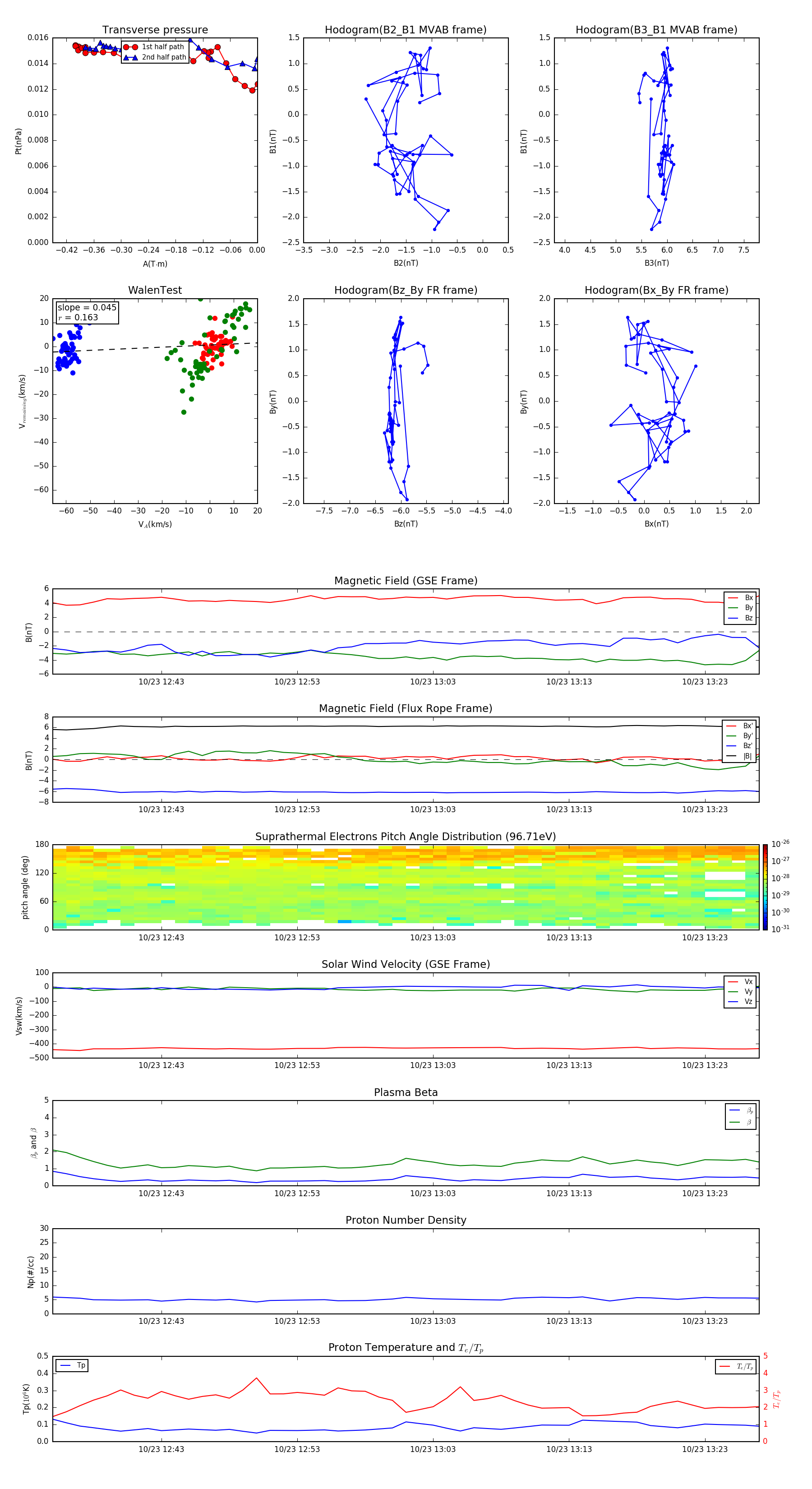Click the 'Bz(nT)' x-axis label

tap(406, 524)
